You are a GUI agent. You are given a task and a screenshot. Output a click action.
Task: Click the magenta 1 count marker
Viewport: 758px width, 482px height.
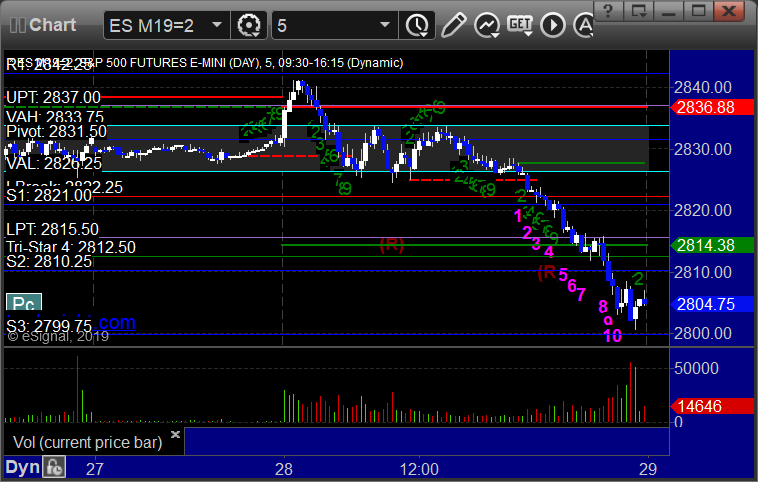pyautogui.click(x=518, y=216)
